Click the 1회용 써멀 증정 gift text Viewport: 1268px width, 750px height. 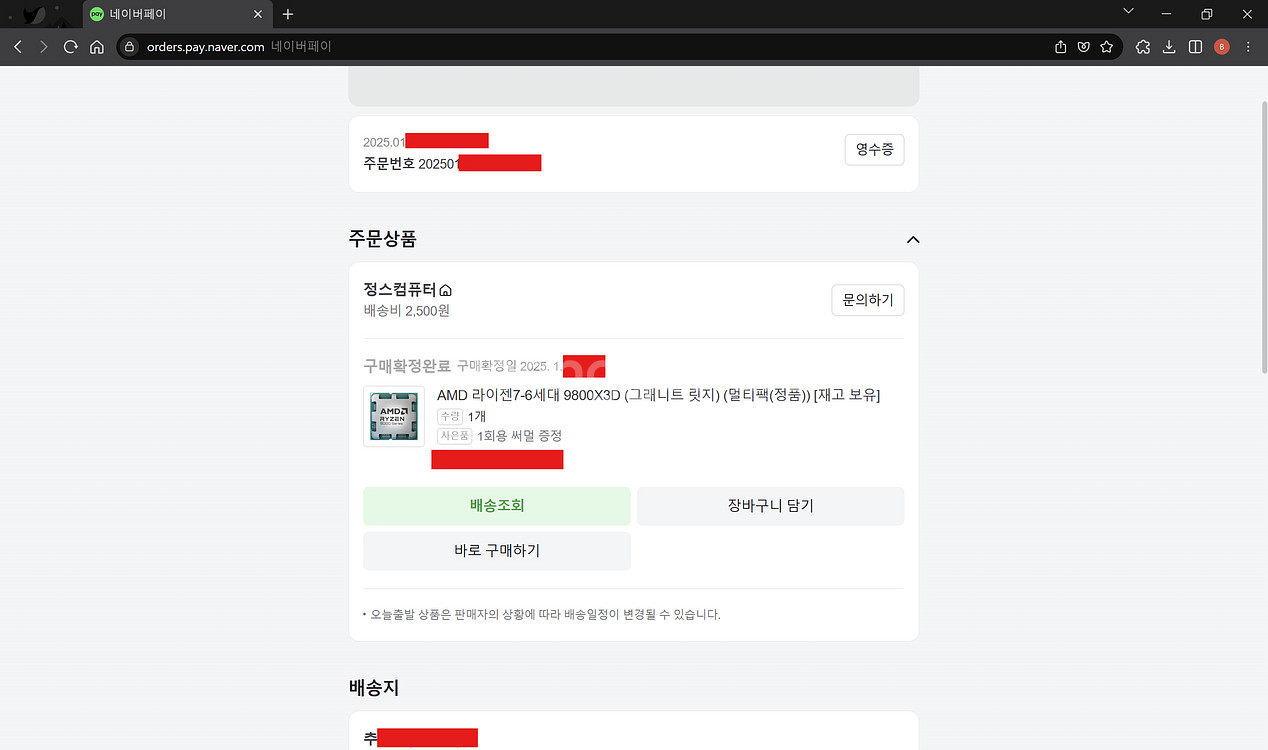(x=519, y=436)
